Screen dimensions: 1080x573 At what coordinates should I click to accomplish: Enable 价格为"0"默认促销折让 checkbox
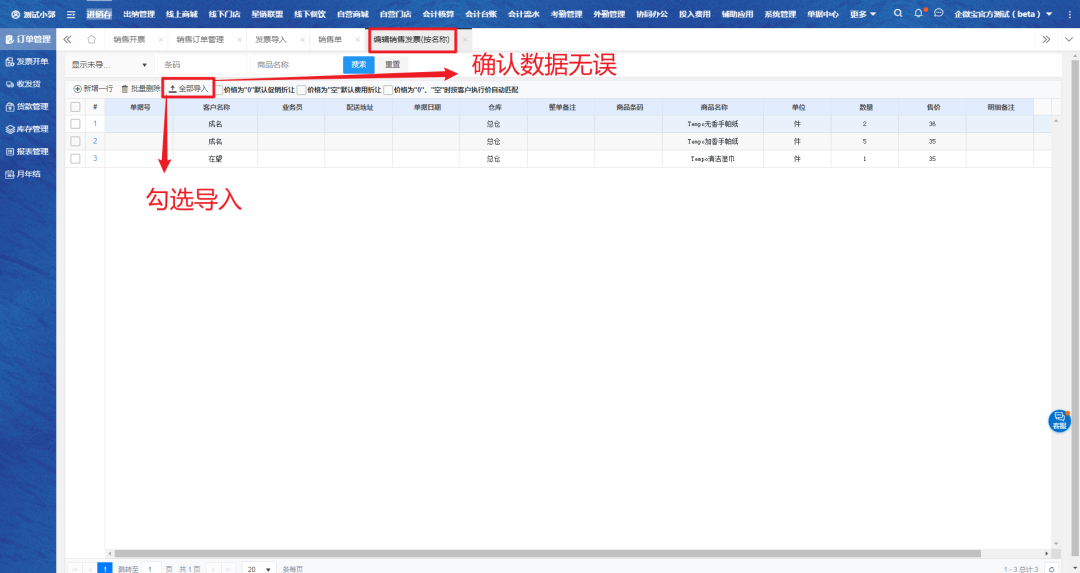point(219,89)
